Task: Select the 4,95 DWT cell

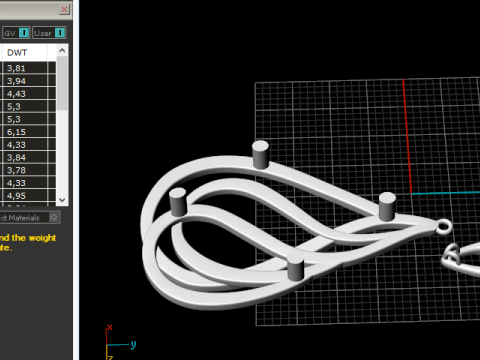Action: click(x=24, y=196)
